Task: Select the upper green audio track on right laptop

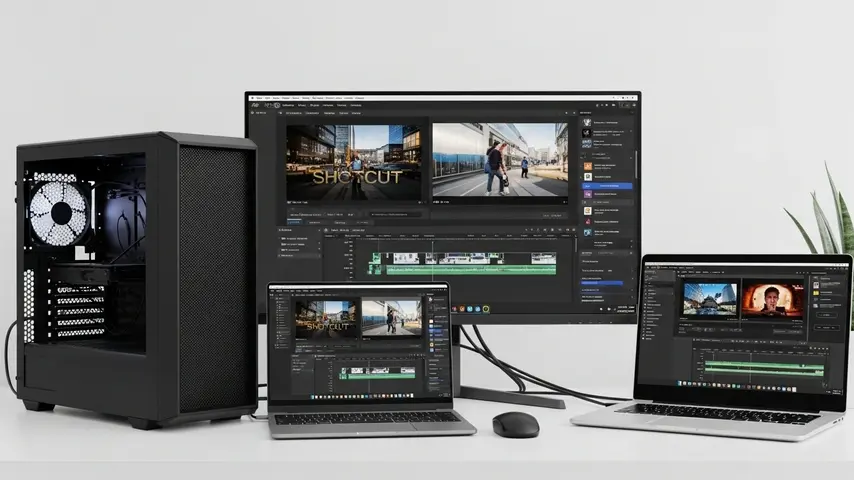Action: [764, 365]
